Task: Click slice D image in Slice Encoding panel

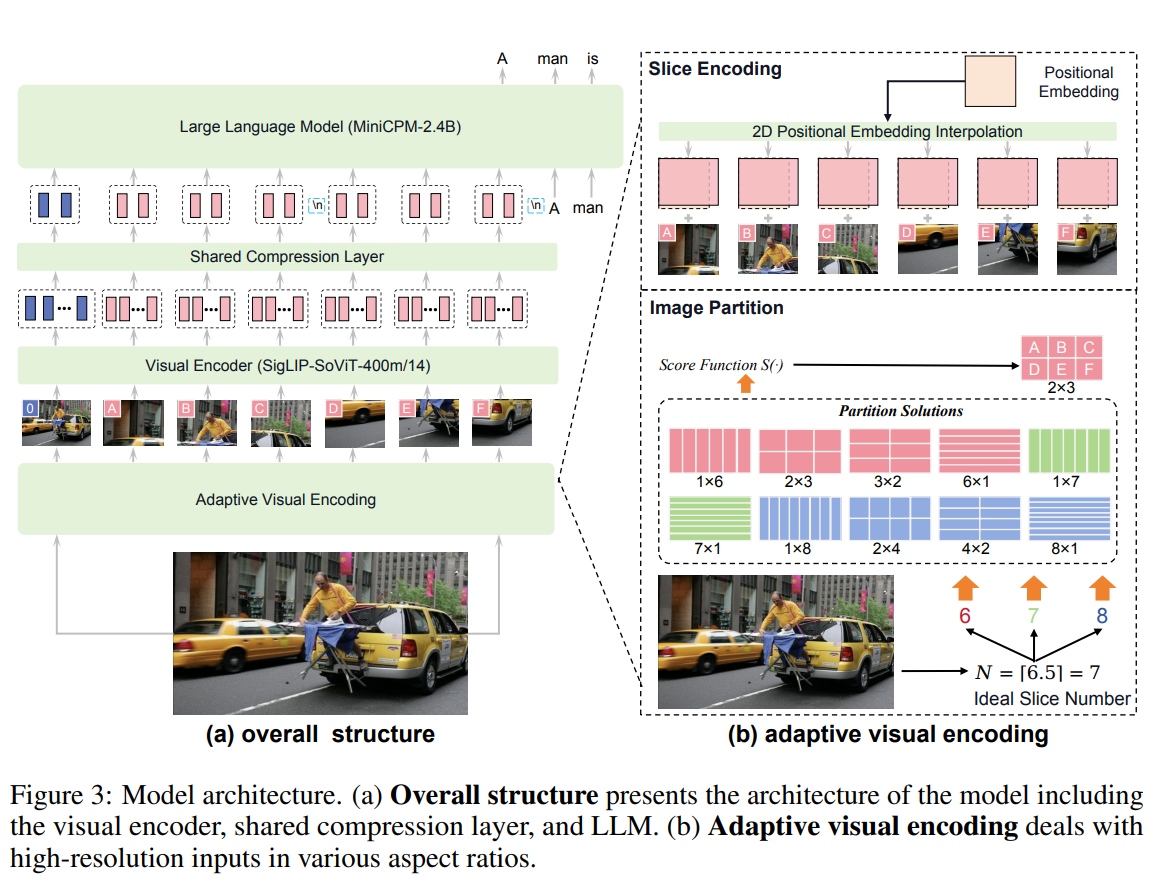Action: [x=928, y=249]
